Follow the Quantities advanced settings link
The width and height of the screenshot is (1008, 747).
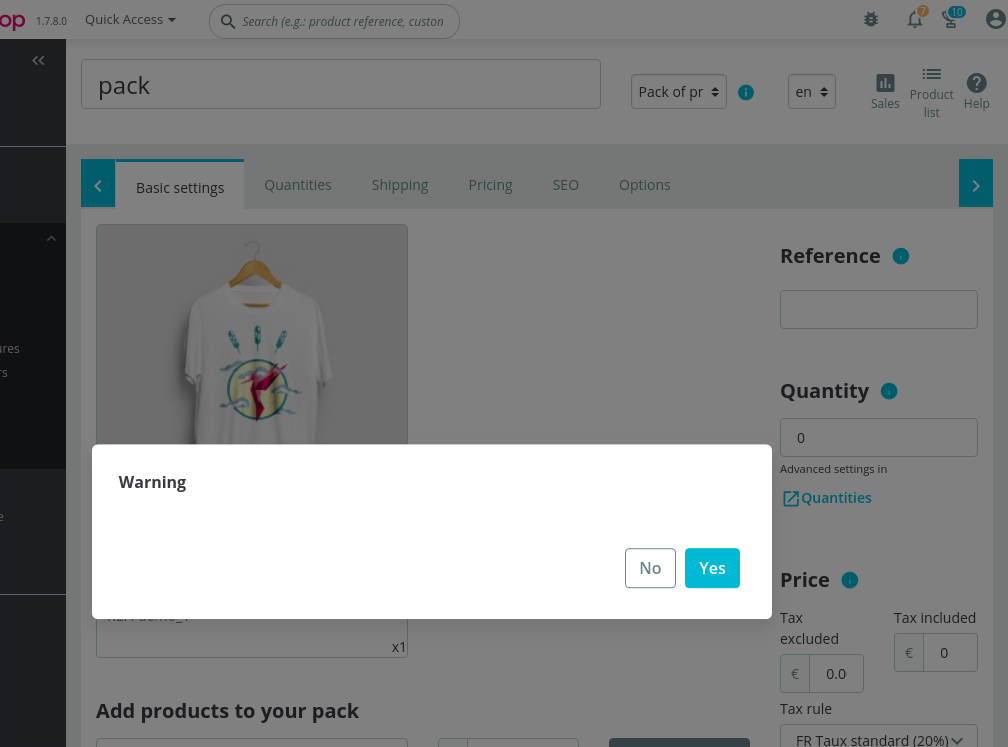[834, 497]
